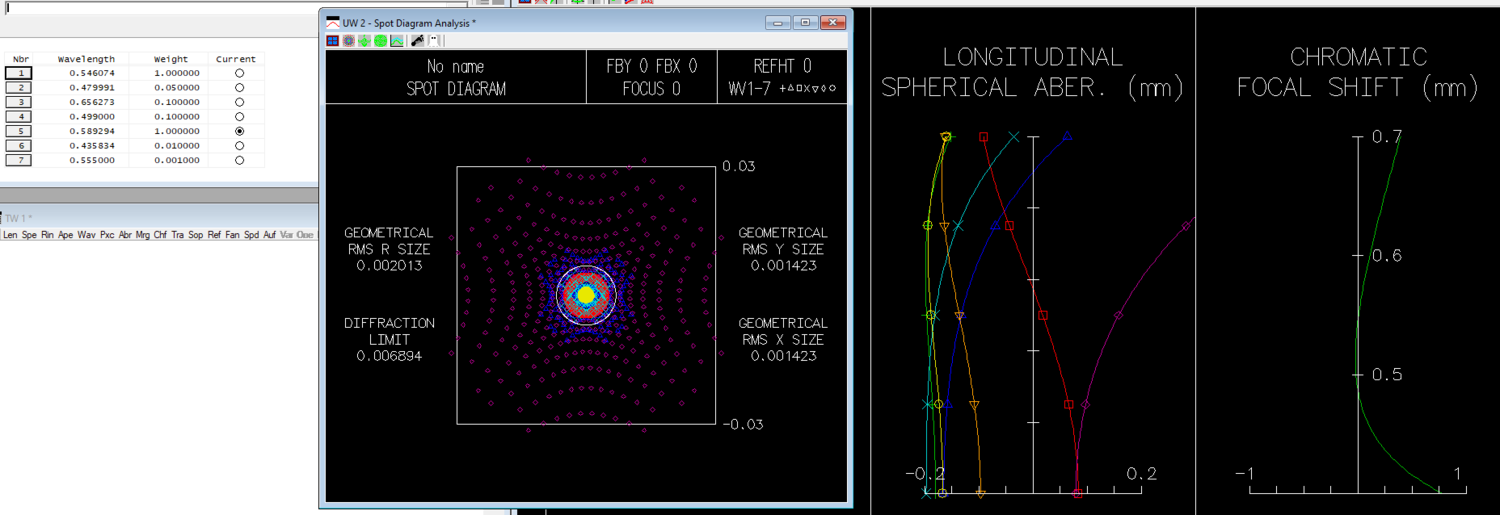
Task: Minimize the Spot Diagram Analysis window
Action: coord(777,22)
